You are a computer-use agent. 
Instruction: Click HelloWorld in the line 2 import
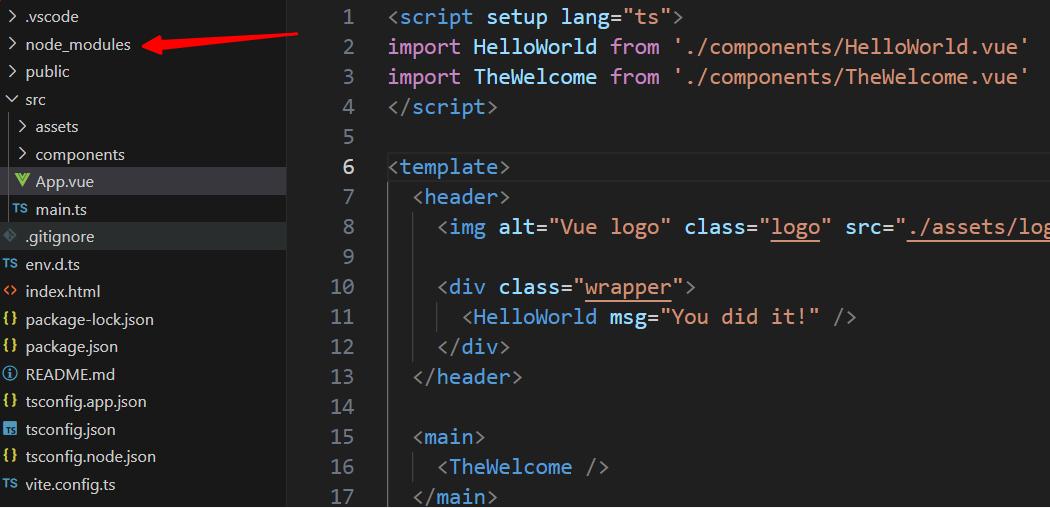point(535,47)
